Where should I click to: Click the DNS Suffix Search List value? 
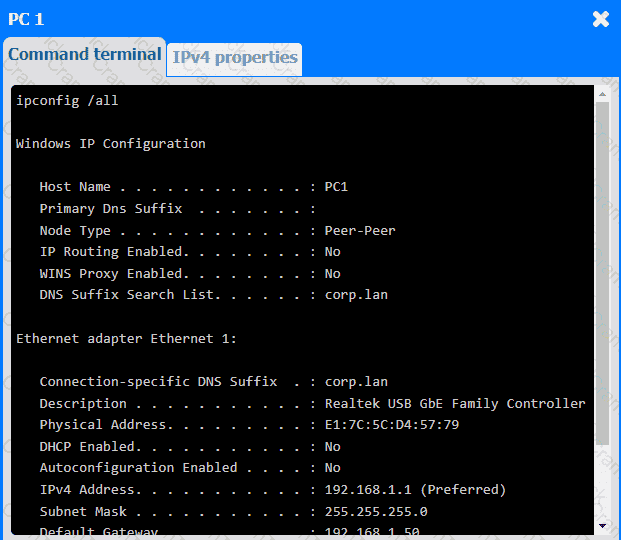tap(356, 295)
